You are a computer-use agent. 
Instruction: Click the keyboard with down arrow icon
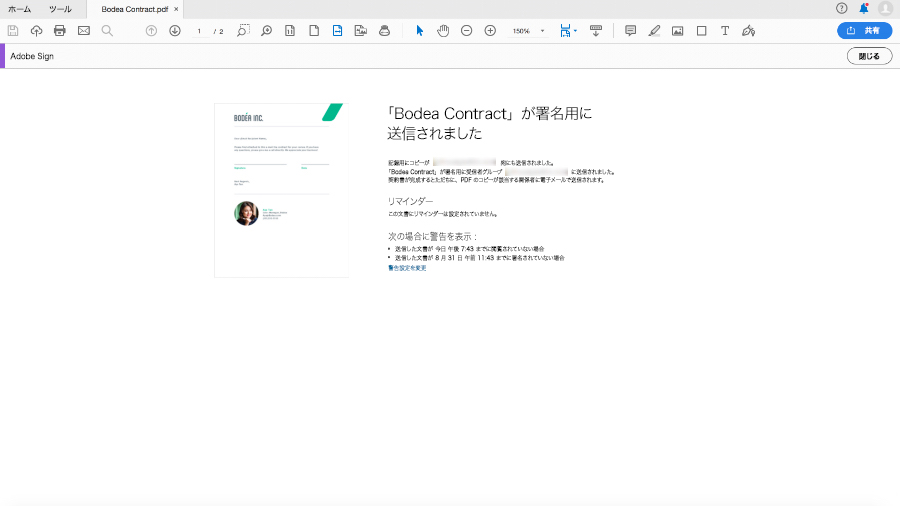pyautogui.click(x=596, y=31)
